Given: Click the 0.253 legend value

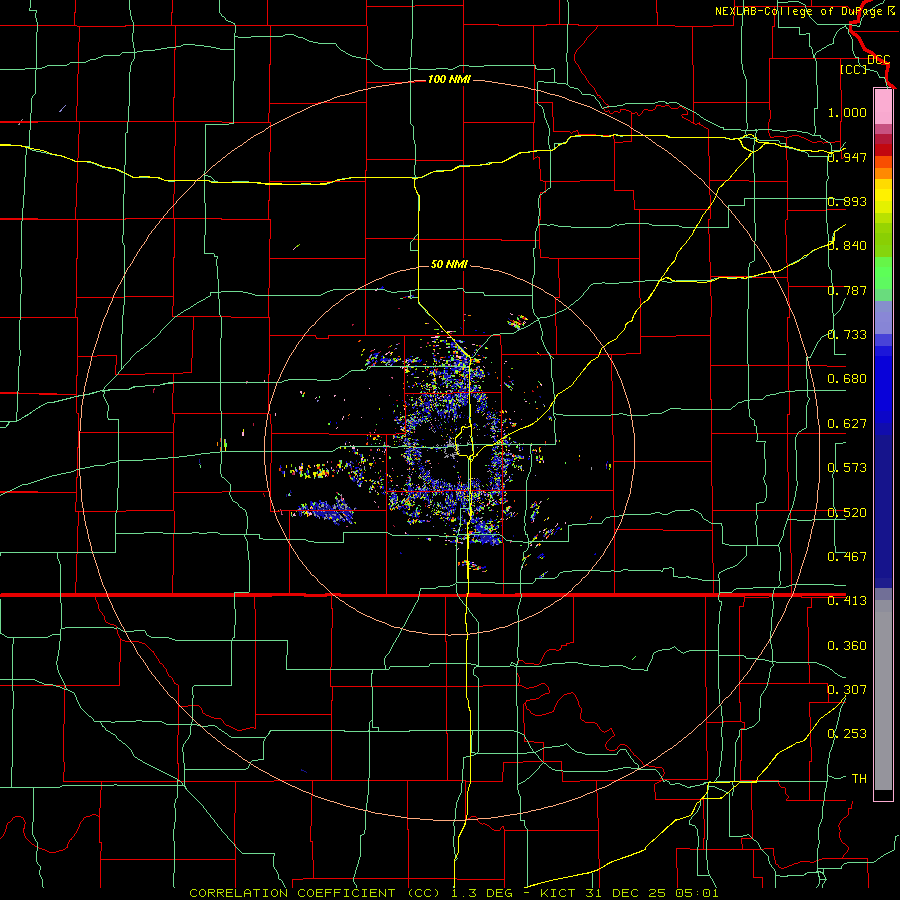Looking at the screenshot, I should 847,734.
